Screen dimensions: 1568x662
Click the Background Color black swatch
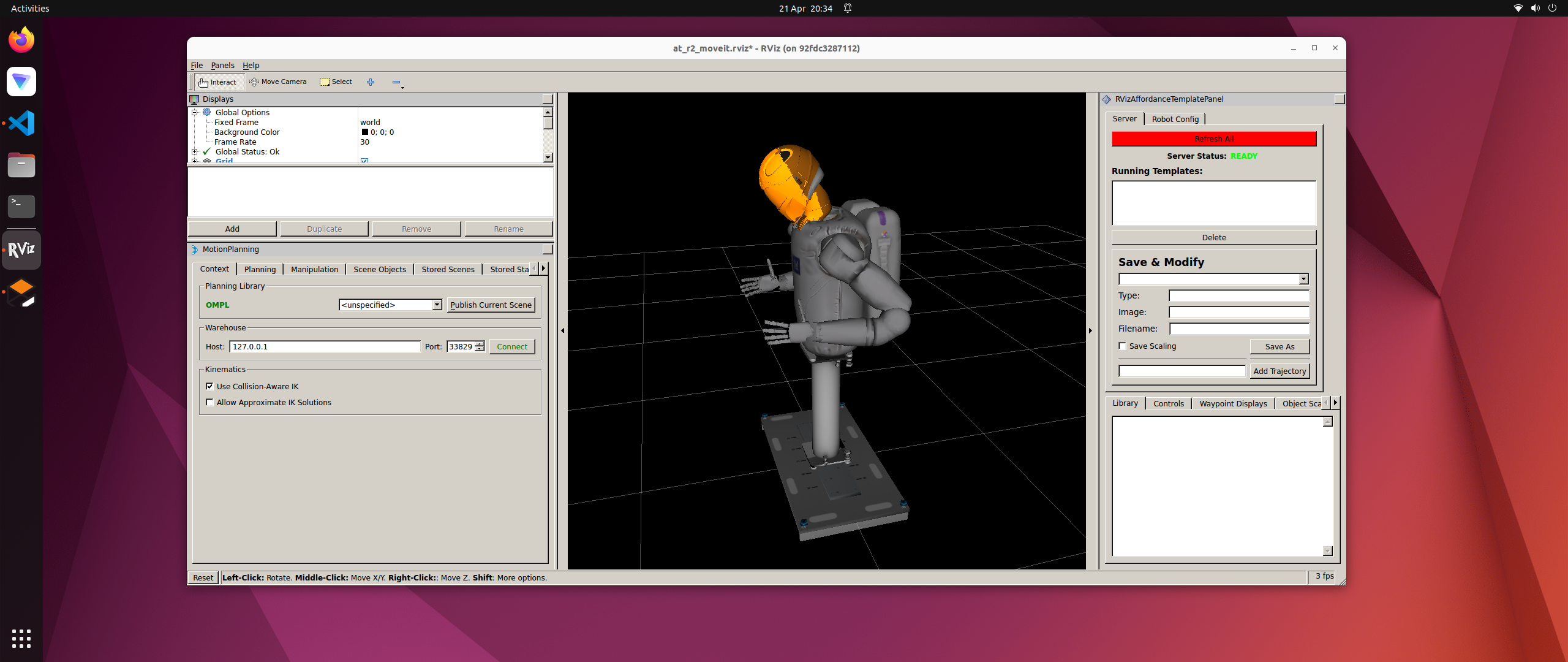(365, 132)
